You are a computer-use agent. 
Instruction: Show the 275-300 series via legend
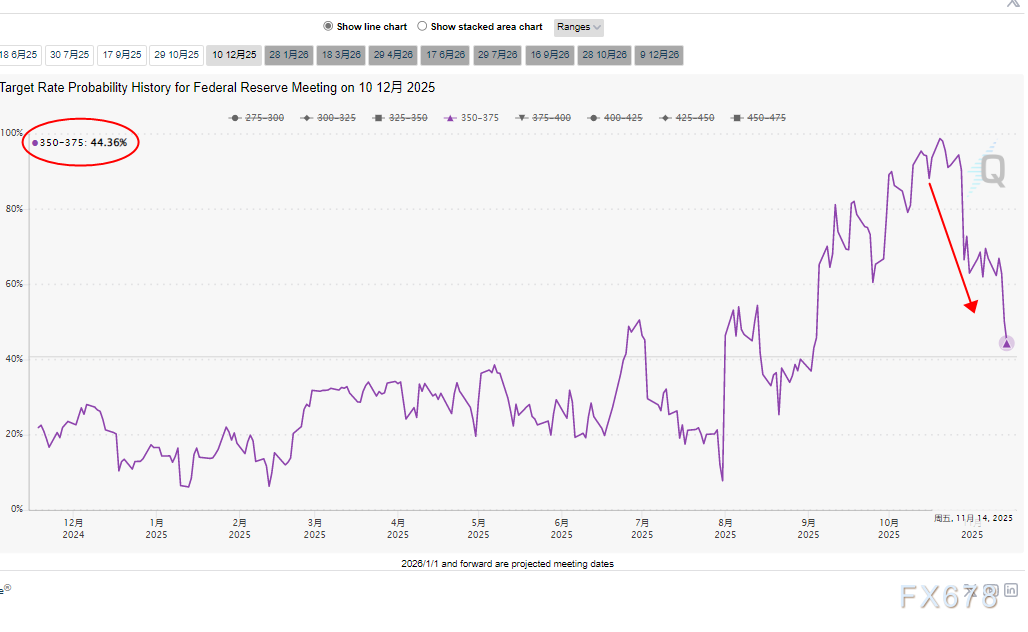pyautogui.click(x=256, y=118)
